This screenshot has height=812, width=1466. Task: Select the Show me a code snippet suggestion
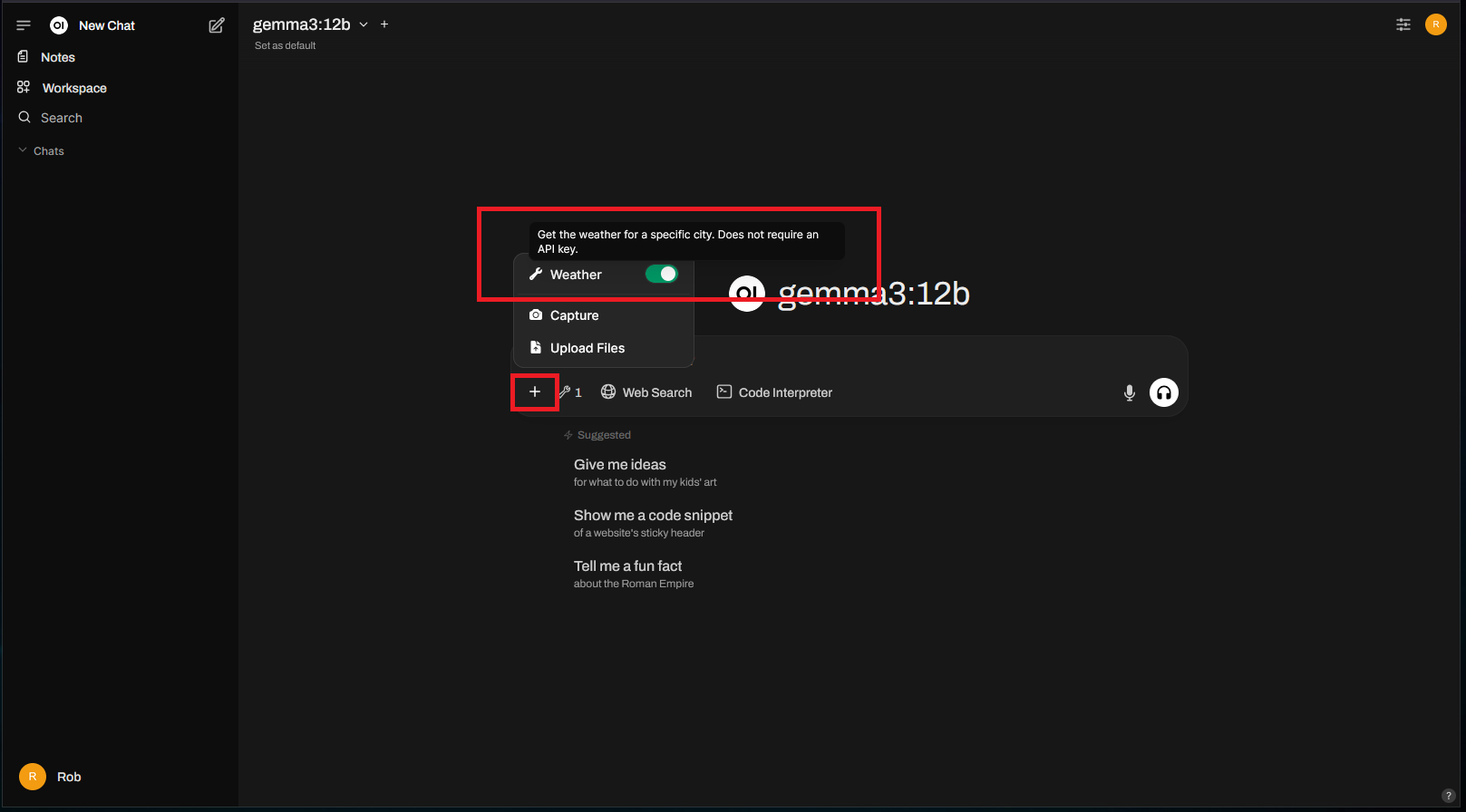tap(653, 523)
